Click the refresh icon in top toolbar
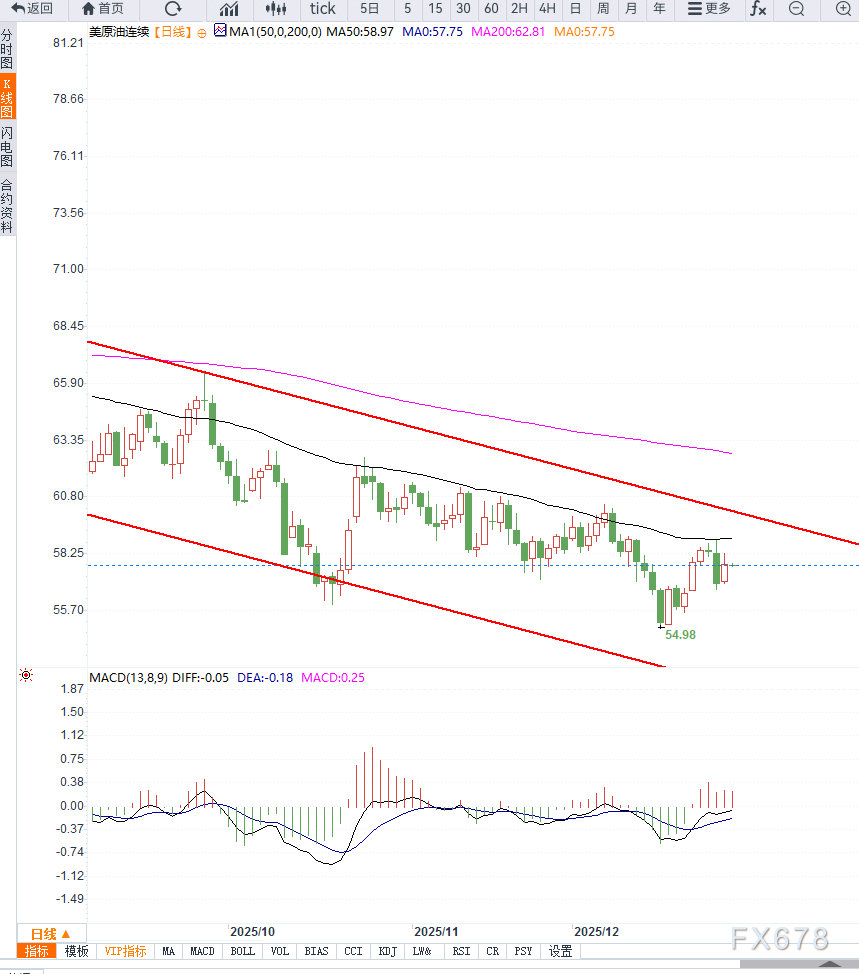The width and height of the screenshot is (859, 974). 173,9
